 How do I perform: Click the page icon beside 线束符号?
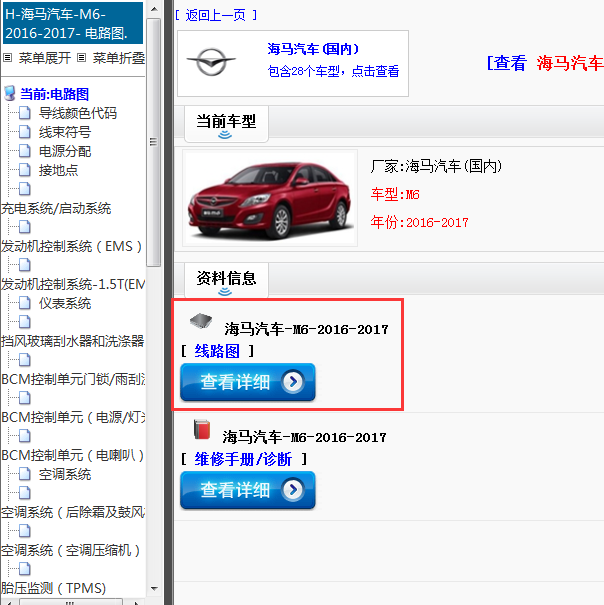25,132
